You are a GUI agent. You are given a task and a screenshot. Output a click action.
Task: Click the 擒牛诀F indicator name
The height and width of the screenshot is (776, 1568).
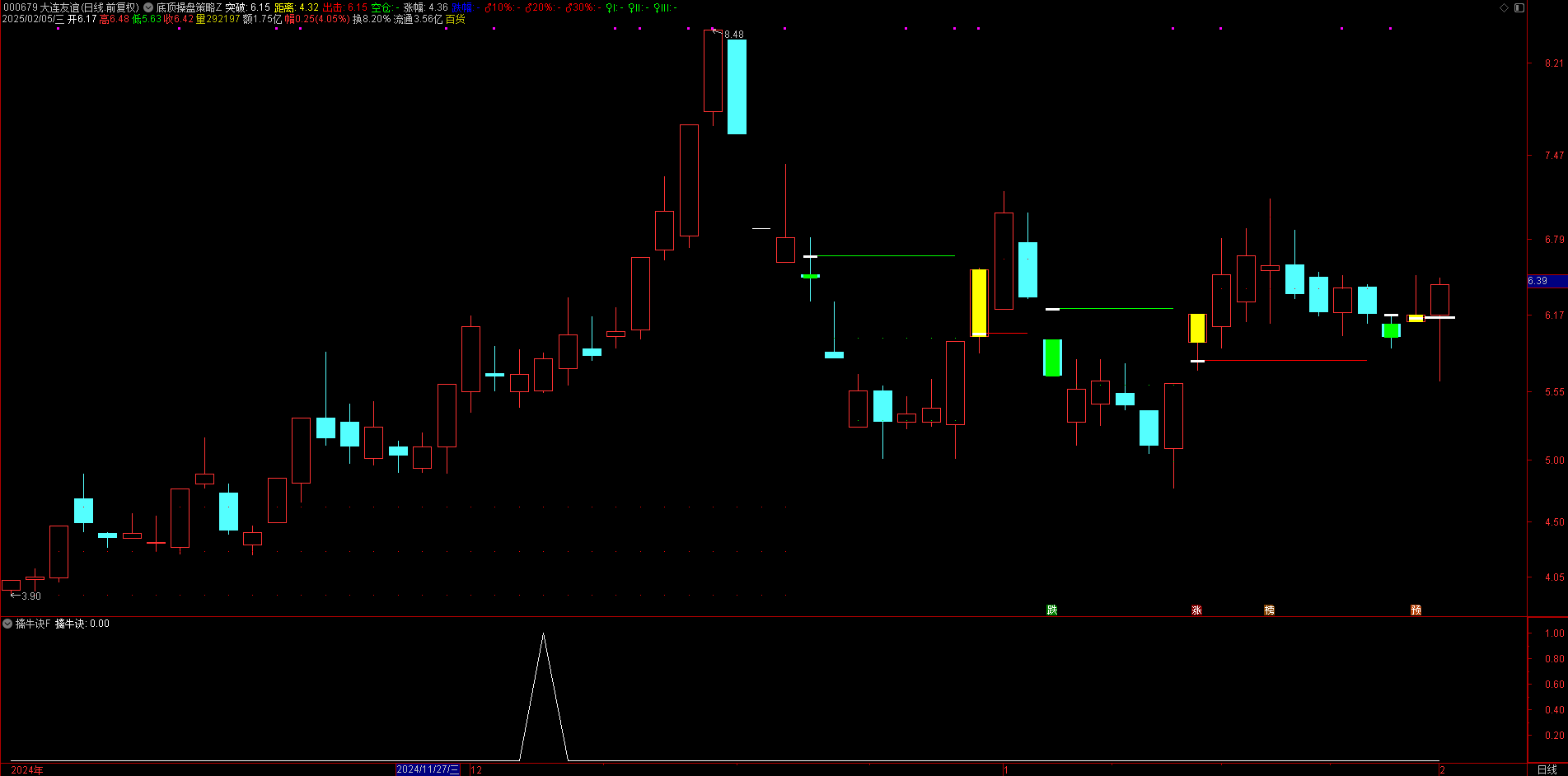pos(33,624)
